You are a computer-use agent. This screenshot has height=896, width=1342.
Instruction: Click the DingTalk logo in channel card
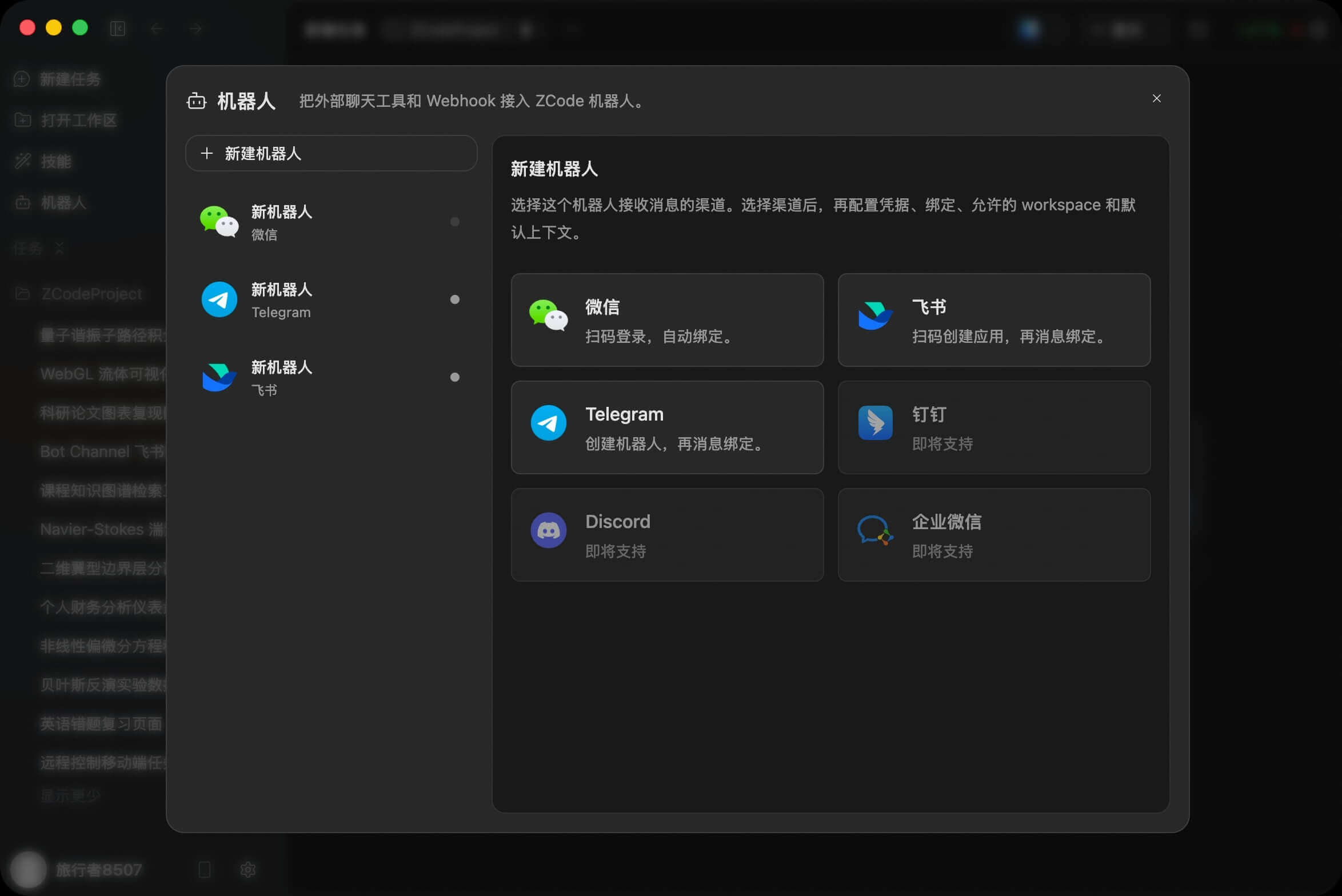[875, 423]
